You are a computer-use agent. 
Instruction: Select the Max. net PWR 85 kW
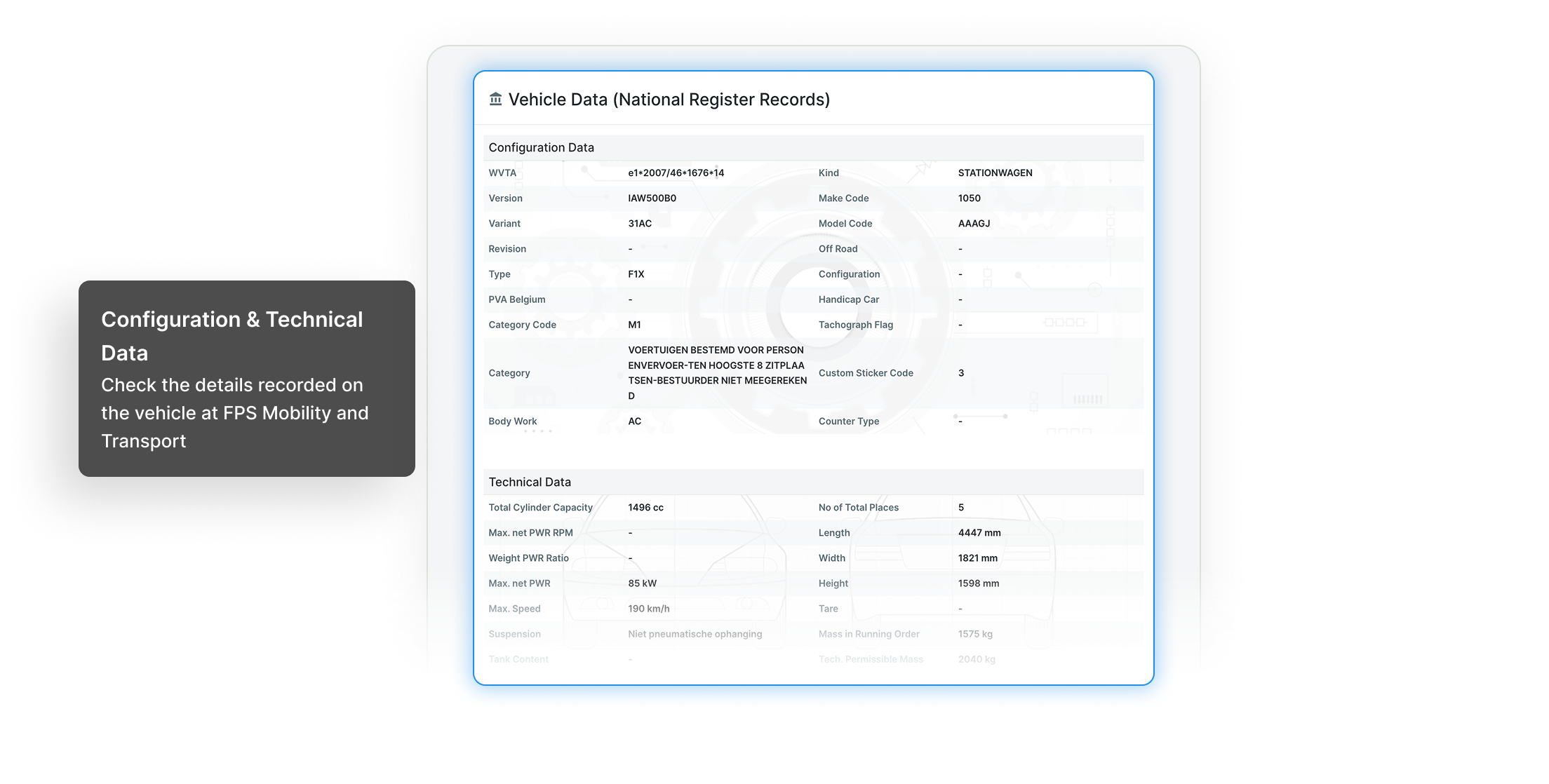coord(642,583)
